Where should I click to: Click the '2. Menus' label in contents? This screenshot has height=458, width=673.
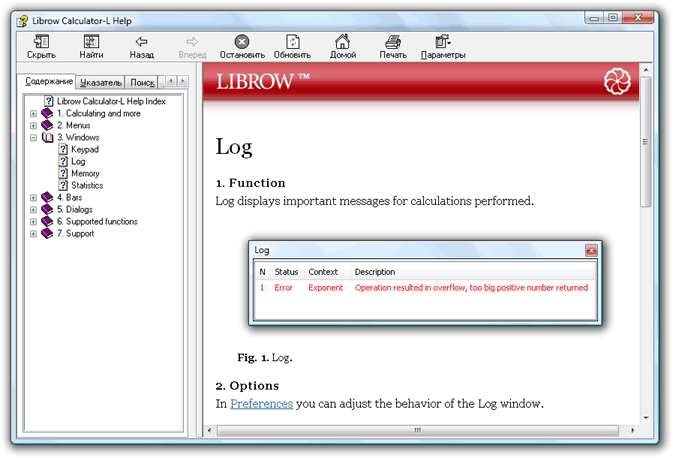[x=73, y=125]
